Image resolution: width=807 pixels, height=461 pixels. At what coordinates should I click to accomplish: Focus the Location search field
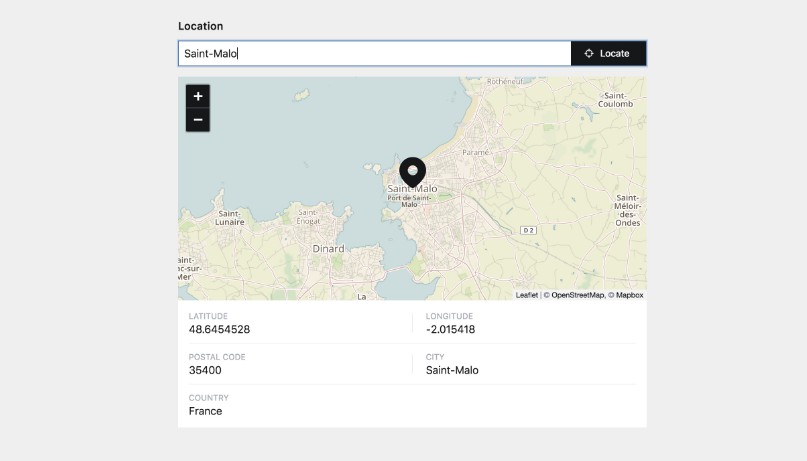click(374, 53)
